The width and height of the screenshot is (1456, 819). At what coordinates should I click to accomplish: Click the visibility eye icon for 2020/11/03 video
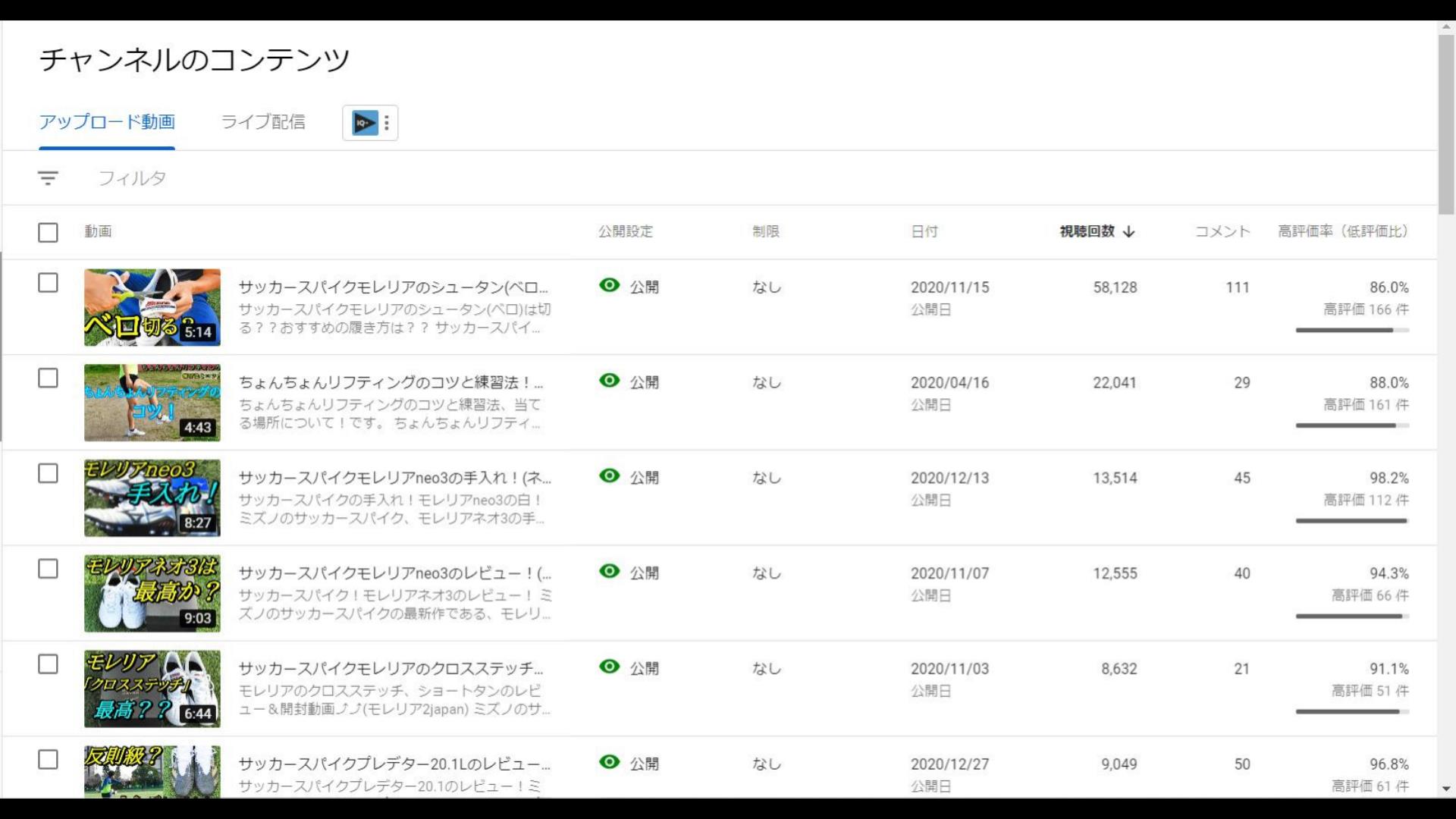(x=610, y=667)
